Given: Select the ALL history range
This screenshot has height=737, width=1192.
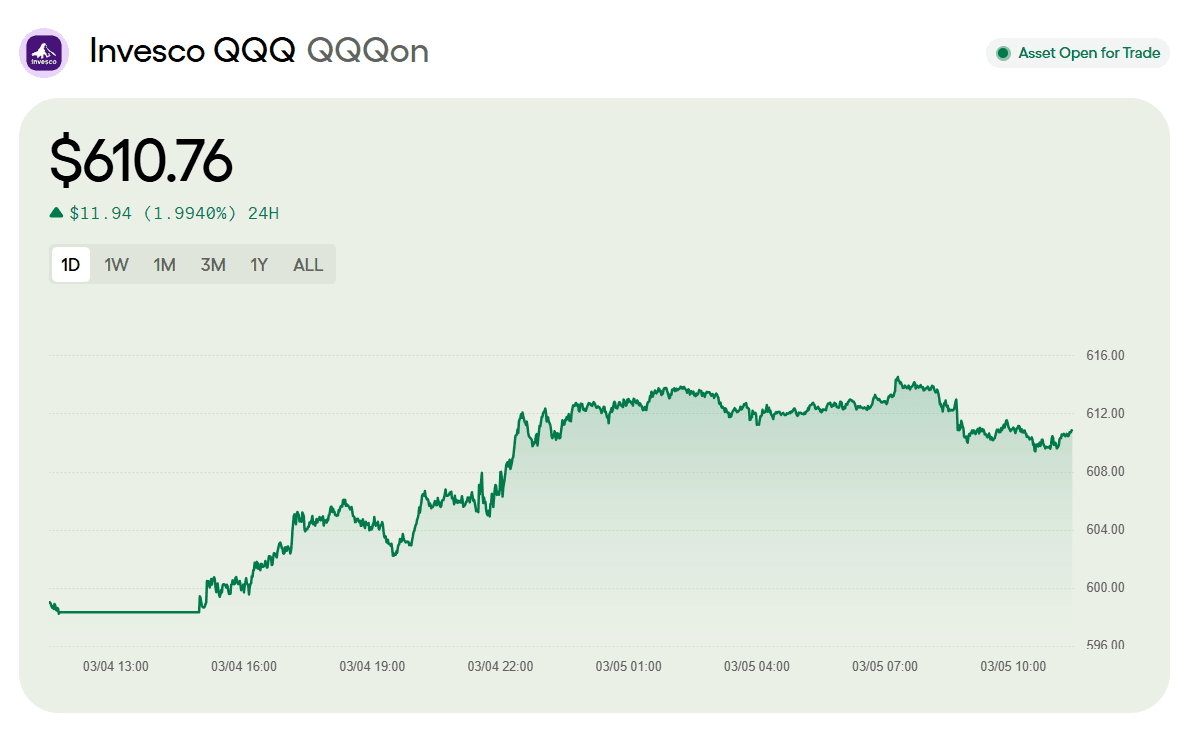Looking at the screenshot, I should point(307,264).
